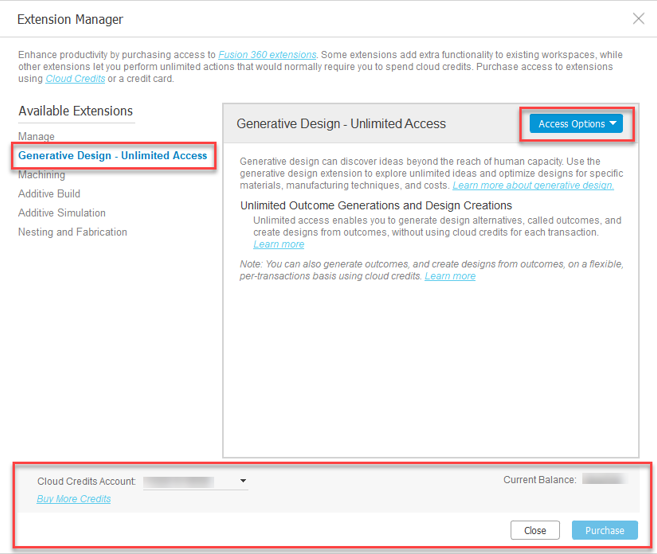Select the Nesting and Fabrication extension

pos(72,232)
